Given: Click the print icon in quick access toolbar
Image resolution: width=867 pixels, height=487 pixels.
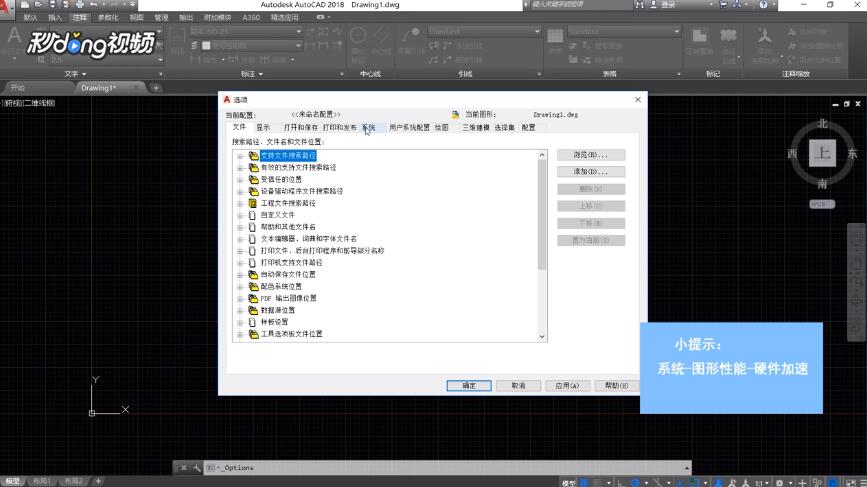Looking at the screenshot, I should (x=80, y=4).
